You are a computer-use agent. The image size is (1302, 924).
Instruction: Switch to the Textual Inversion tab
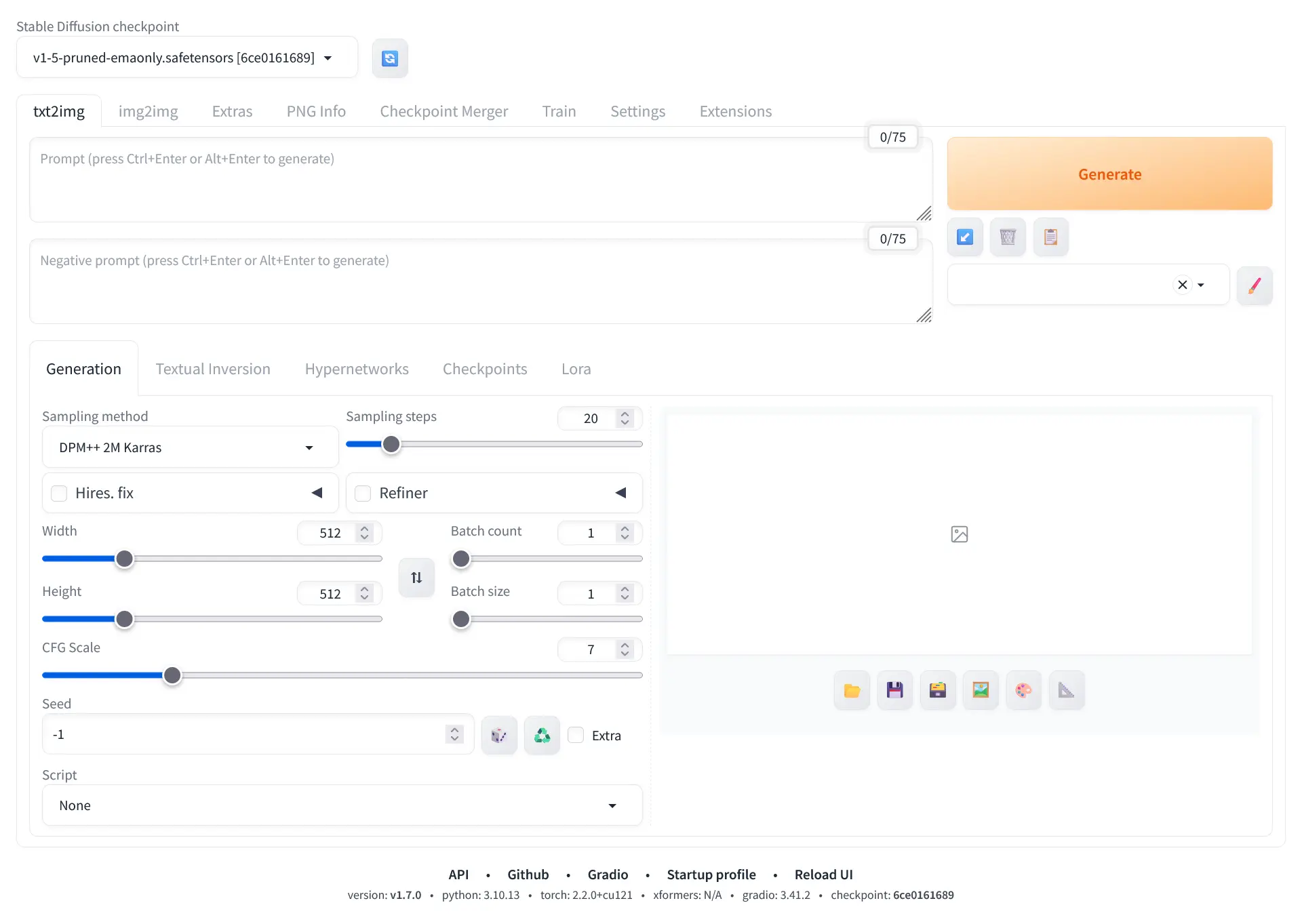(213, 369)
